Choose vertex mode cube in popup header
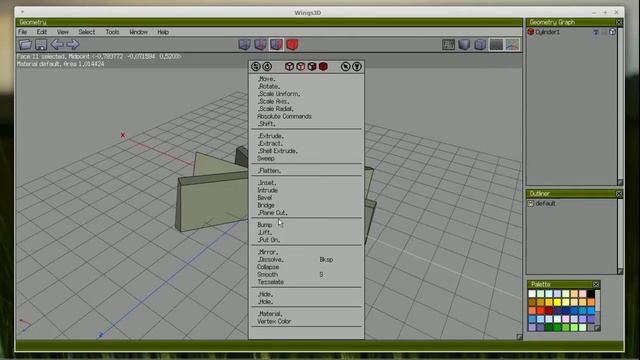 (x=289, y=67)
